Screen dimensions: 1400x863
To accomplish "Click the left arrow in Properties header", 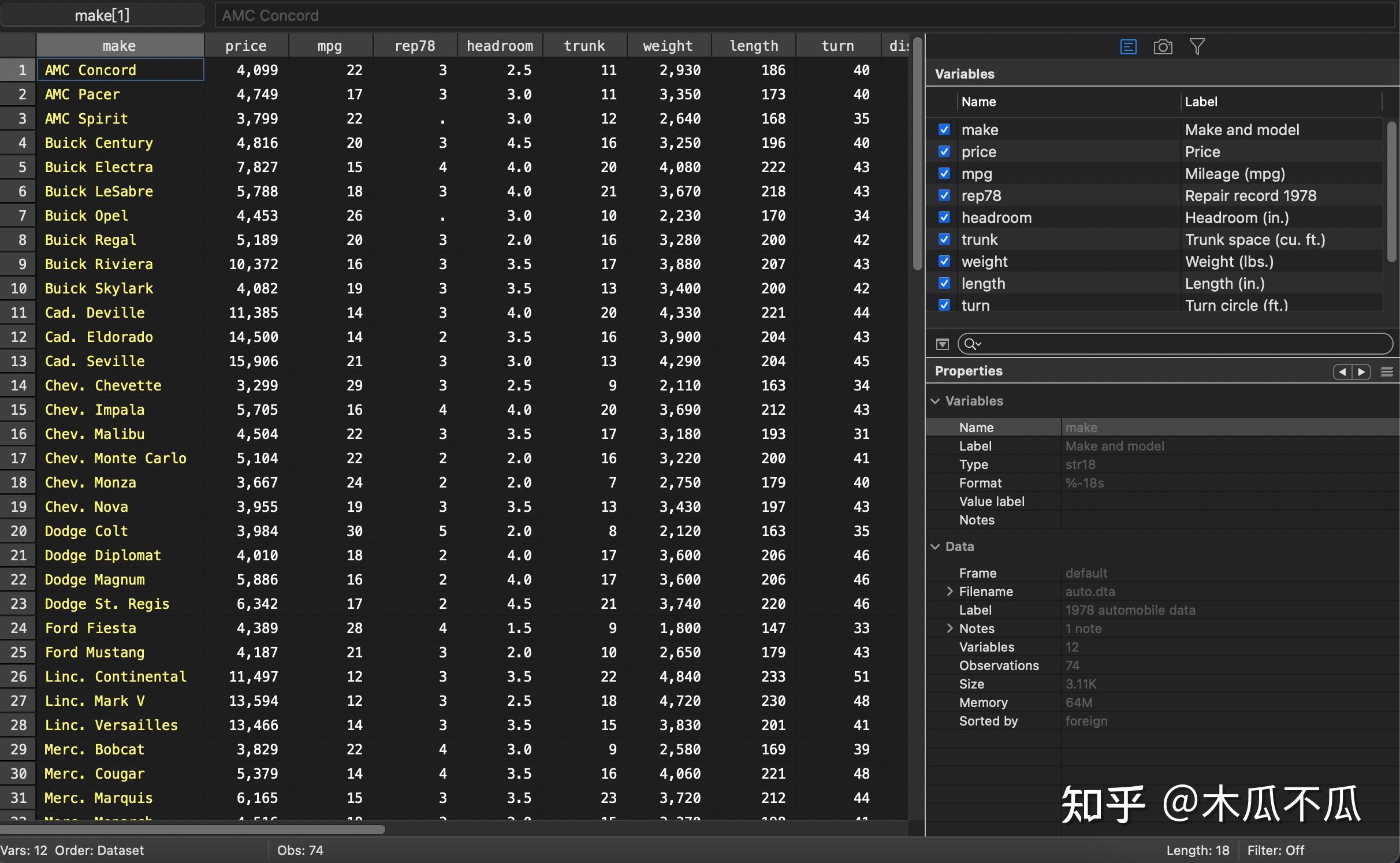I will (1342, 372).
